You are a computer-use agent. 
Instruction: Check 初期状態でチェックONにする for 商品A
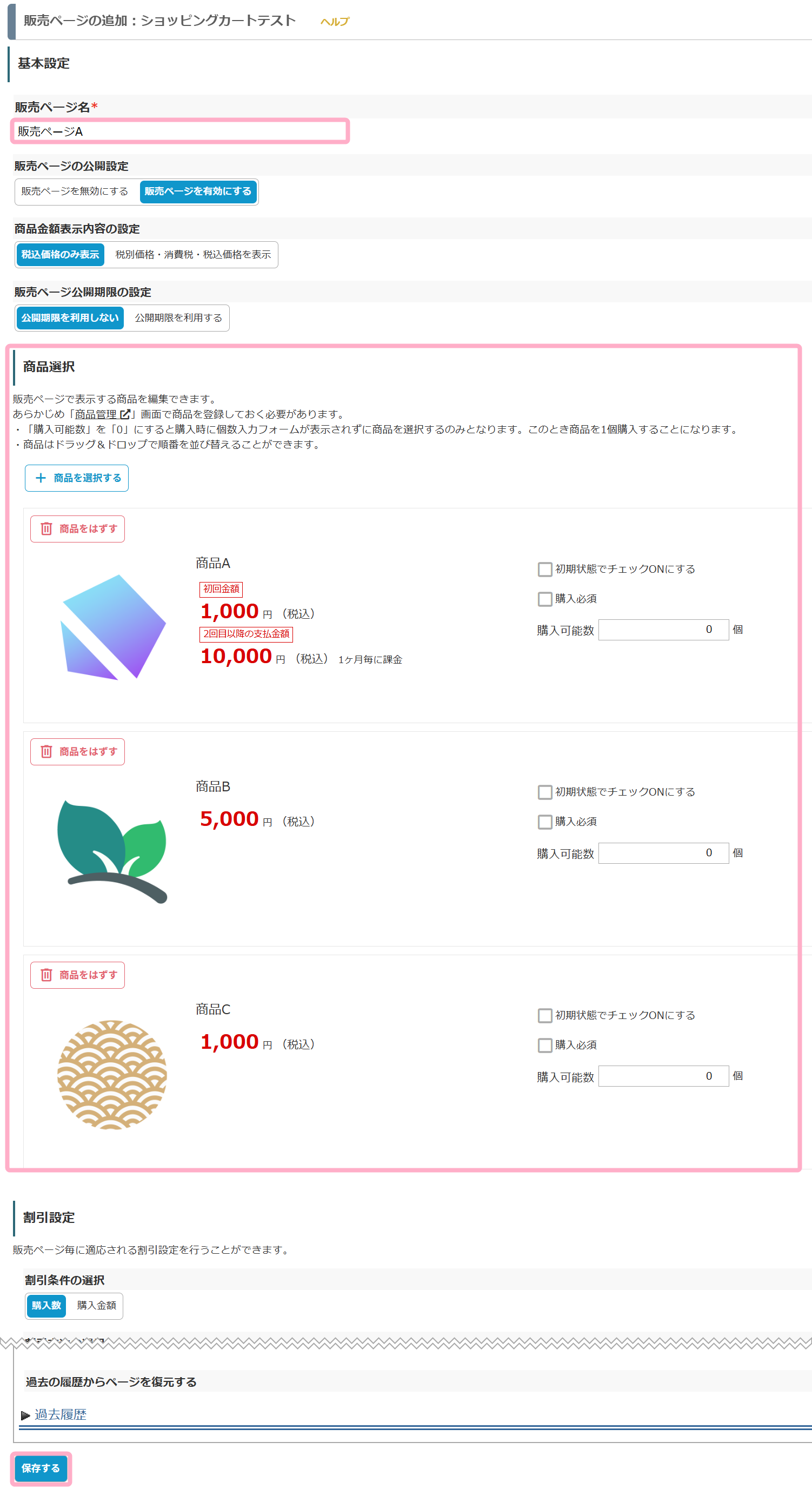(544, 569)
